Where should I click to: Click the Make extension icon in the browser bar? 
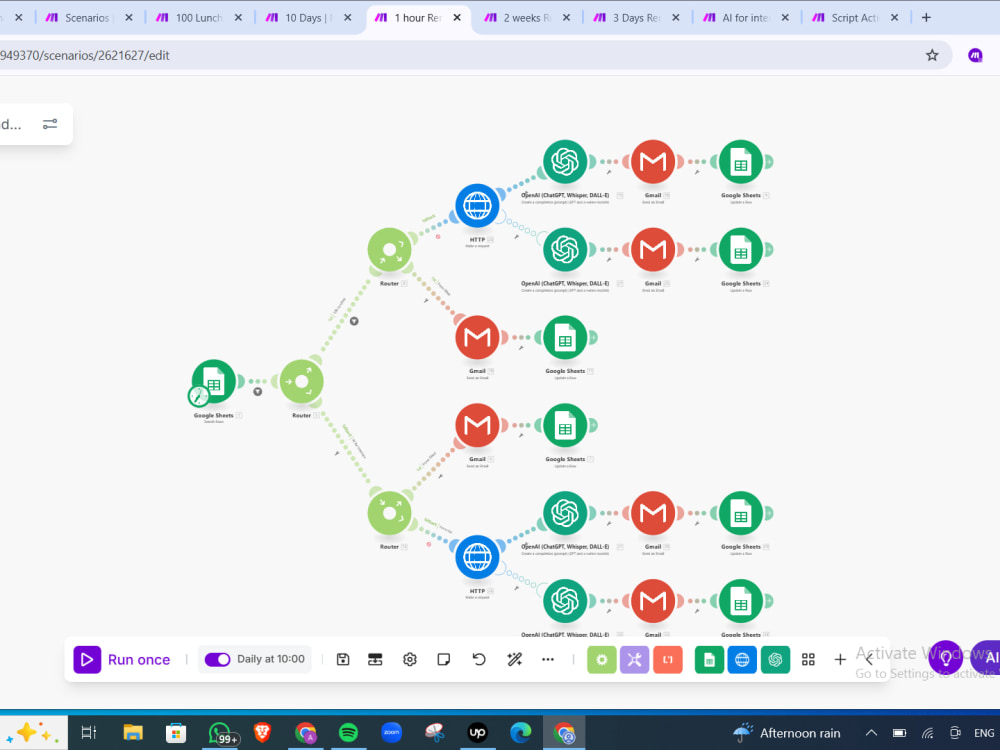pyautogui.click(x=975, y=55)
